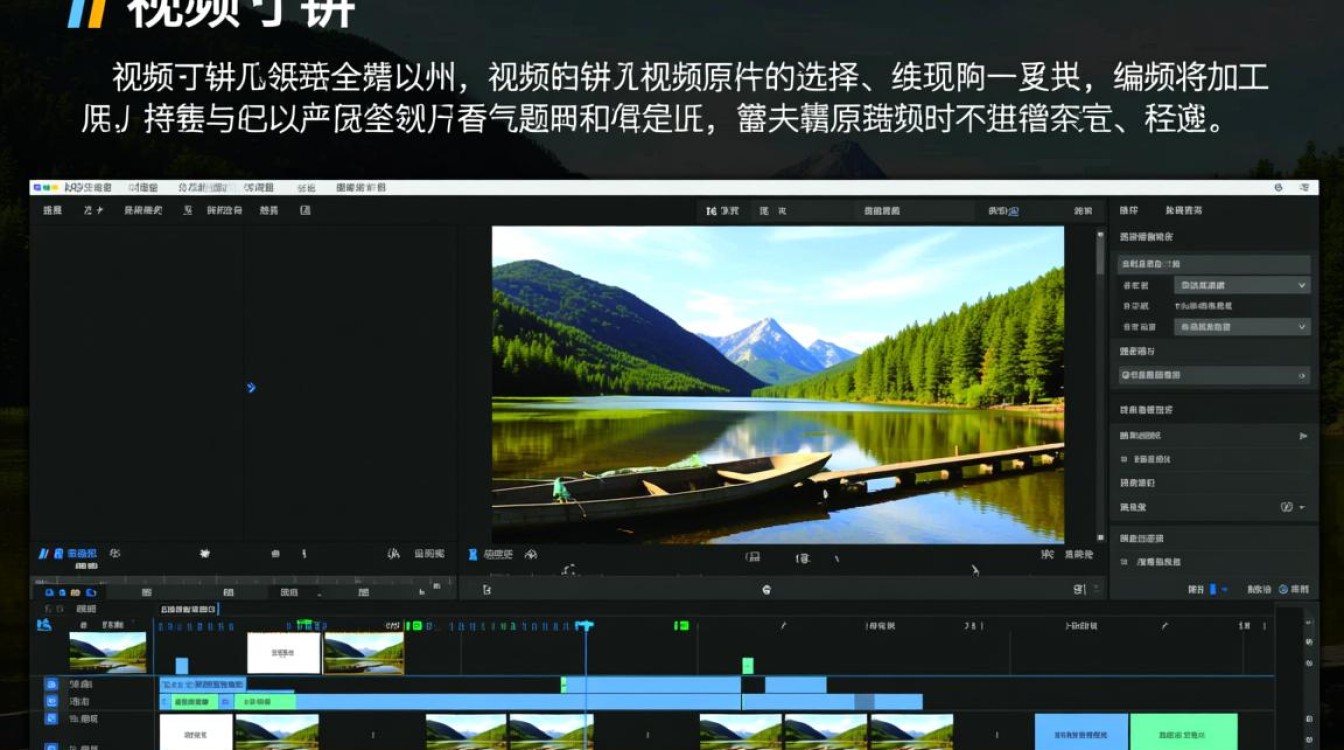Click the lake thumbnail in the top track header

(108, 652)
